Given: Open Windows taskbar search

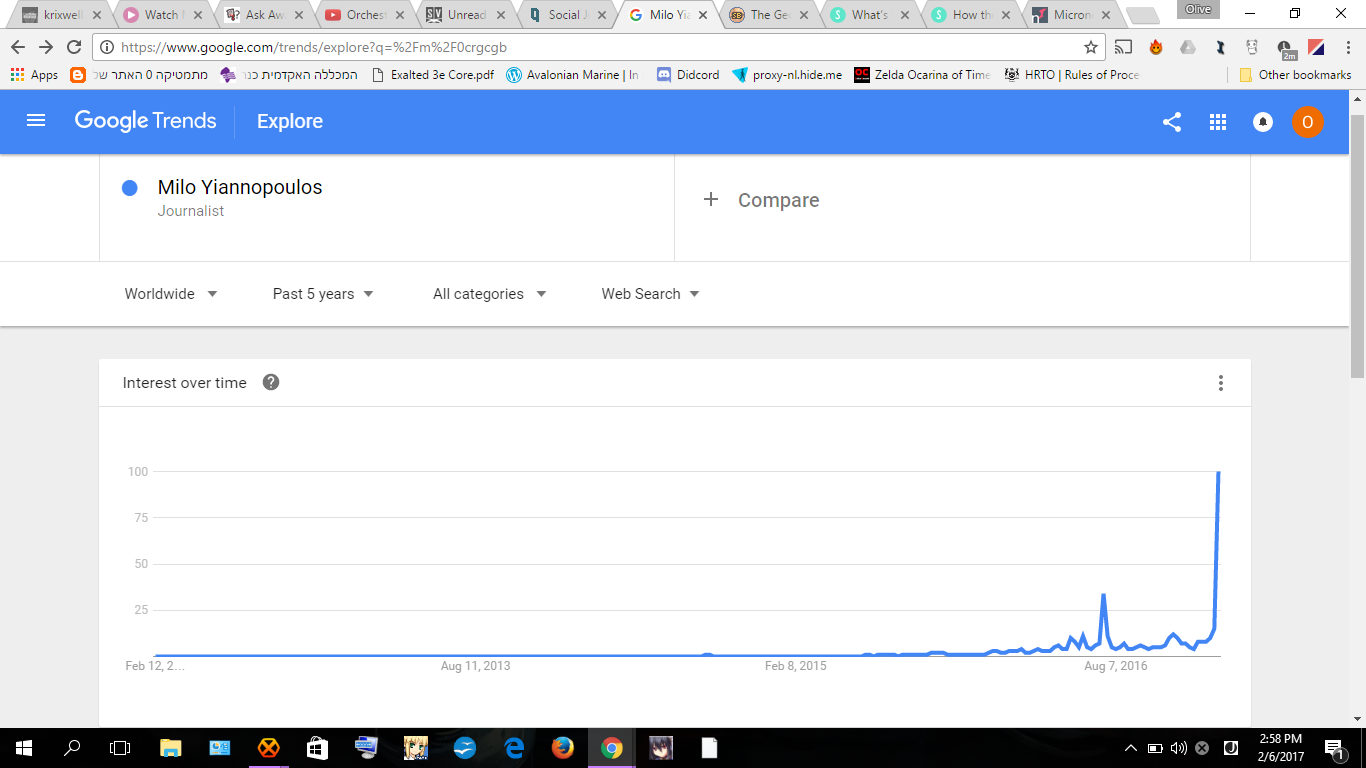Looking at the screenshot, I should point(72,748).
